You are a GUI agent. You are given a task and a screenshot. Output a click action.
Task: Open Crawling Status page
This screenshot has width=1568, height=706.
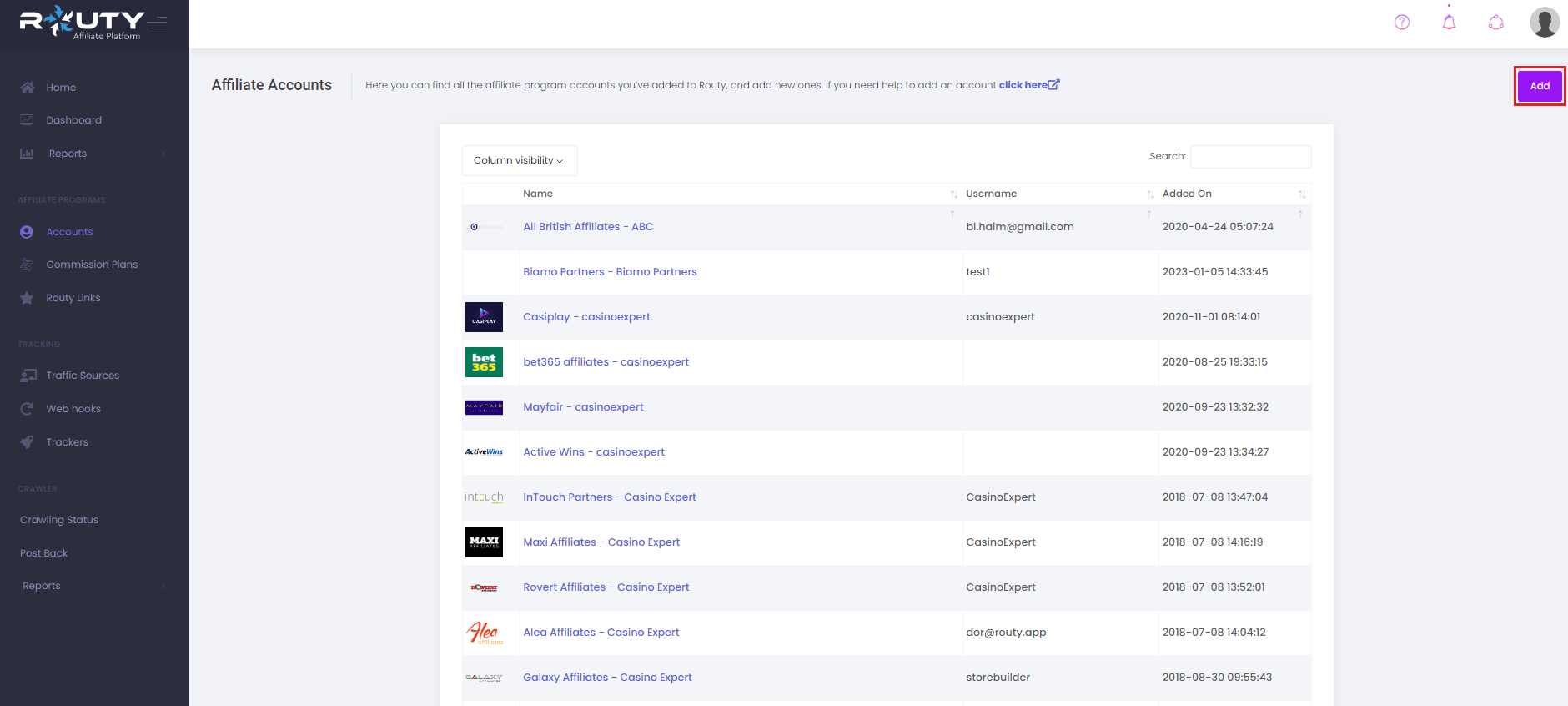[x=59, y=520]
